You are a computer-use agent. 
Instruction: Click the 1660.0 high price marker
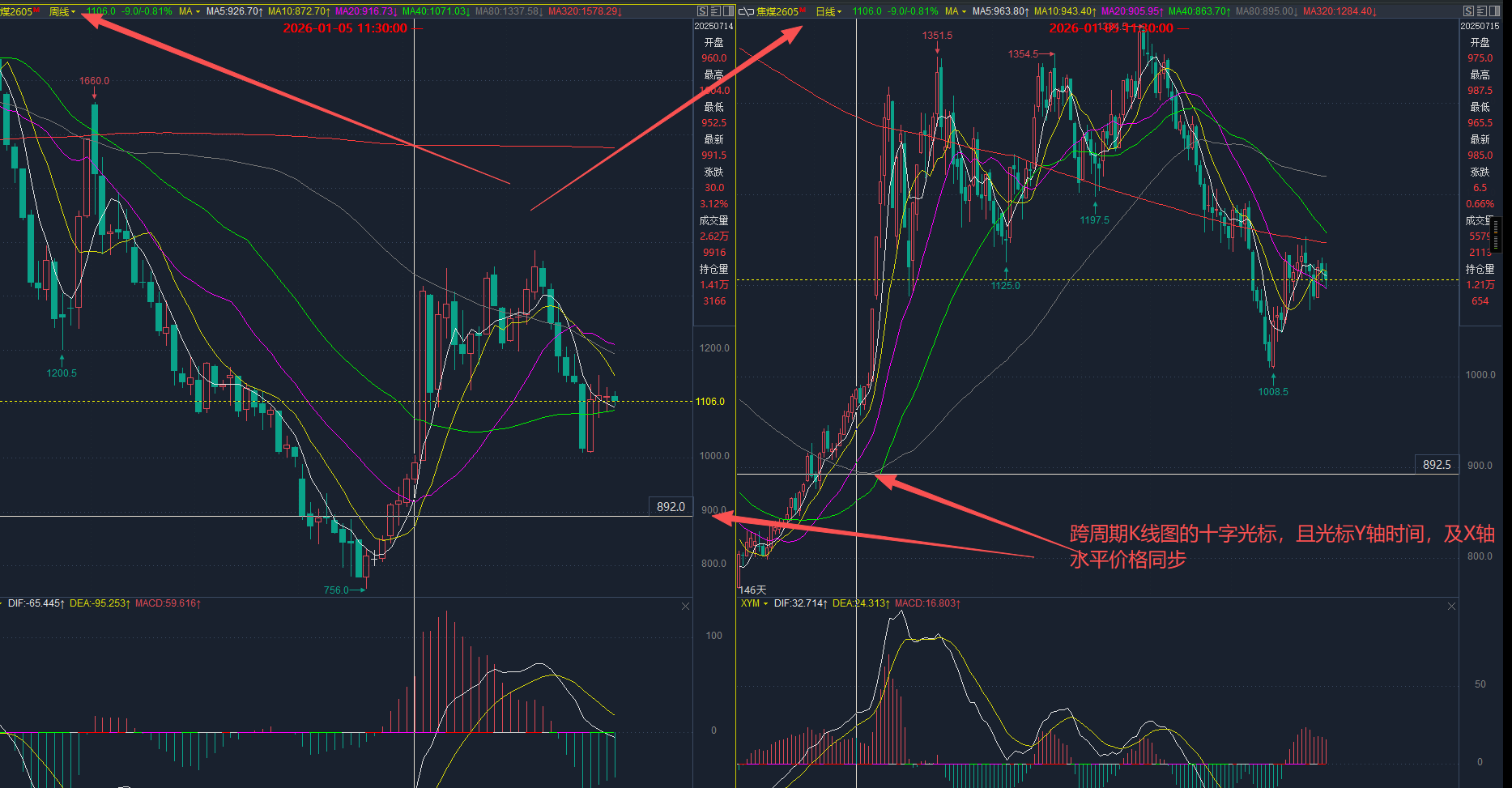(94, 81)
